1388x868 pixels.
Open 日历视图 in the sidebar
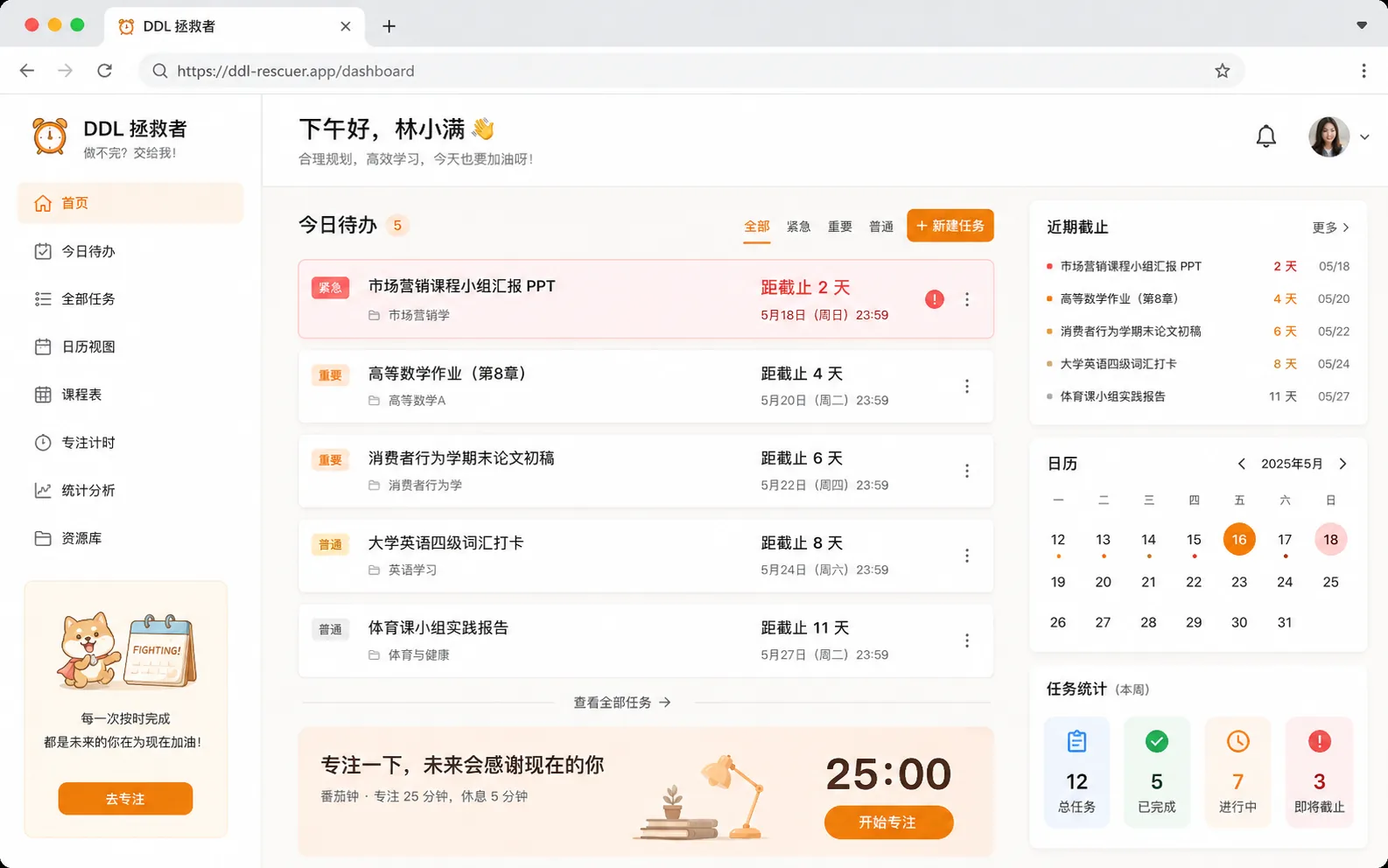(130, 346)
